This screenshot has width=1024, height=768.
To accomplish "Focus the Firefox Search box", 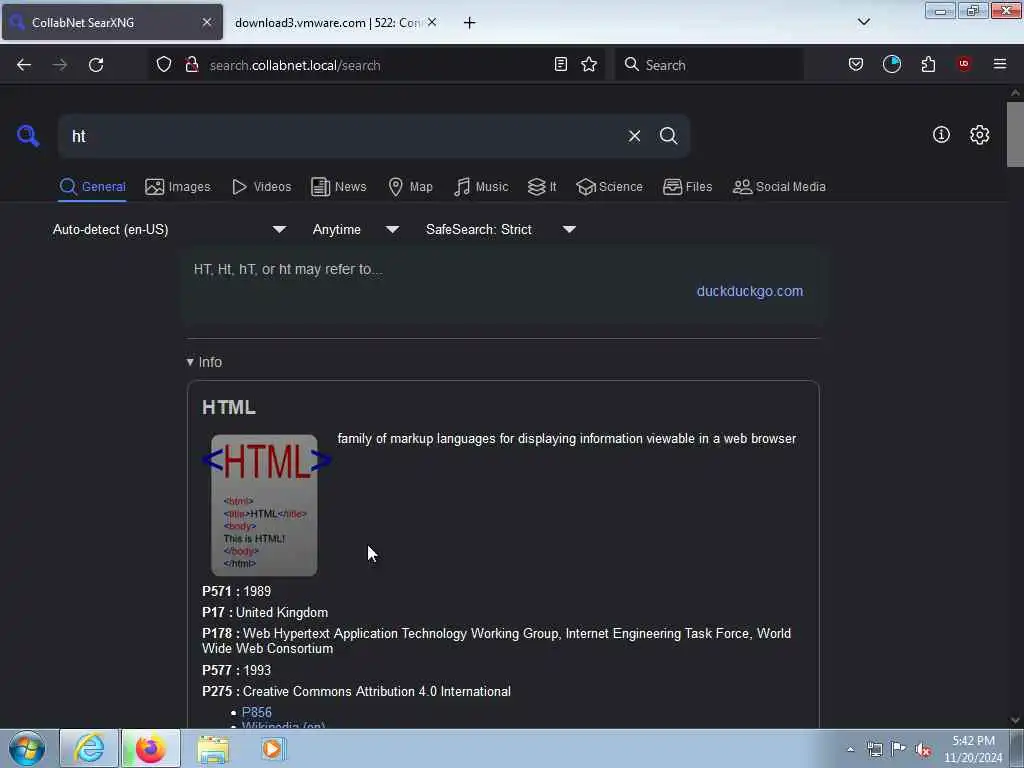I will pyautogui.click(x=709, y=65).
